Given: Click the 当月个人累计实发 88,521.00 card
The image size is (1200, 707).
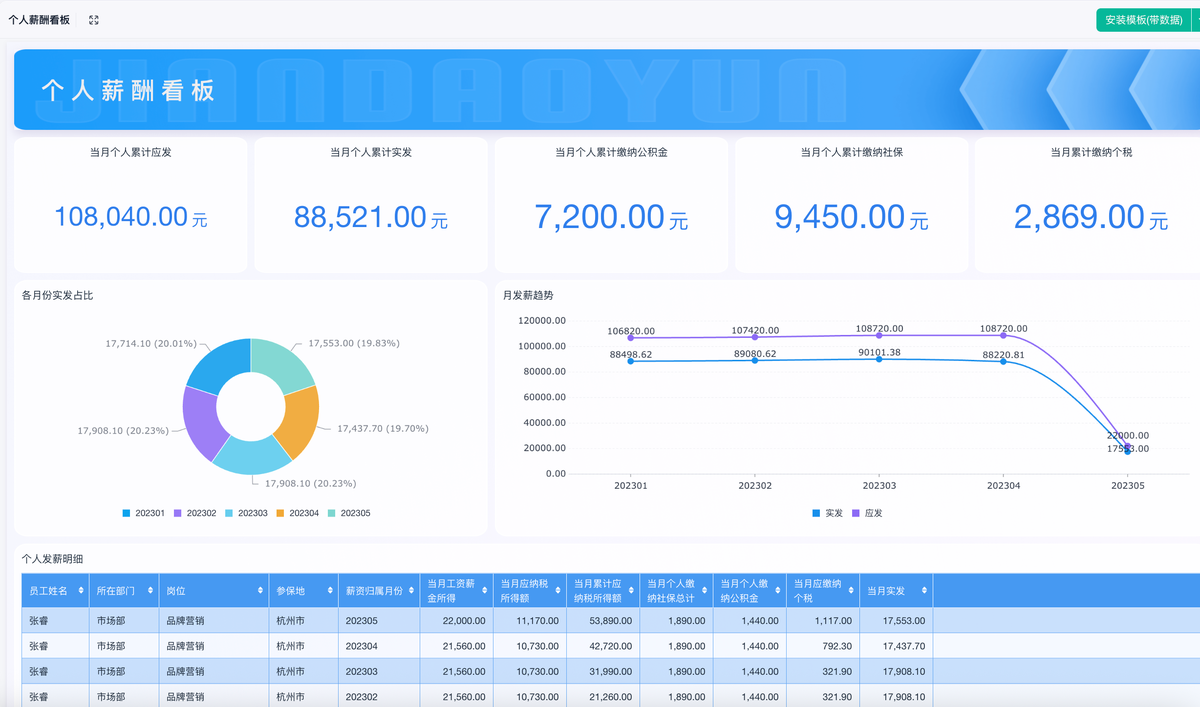Looking at the screenshot, I should click(370, 205).
